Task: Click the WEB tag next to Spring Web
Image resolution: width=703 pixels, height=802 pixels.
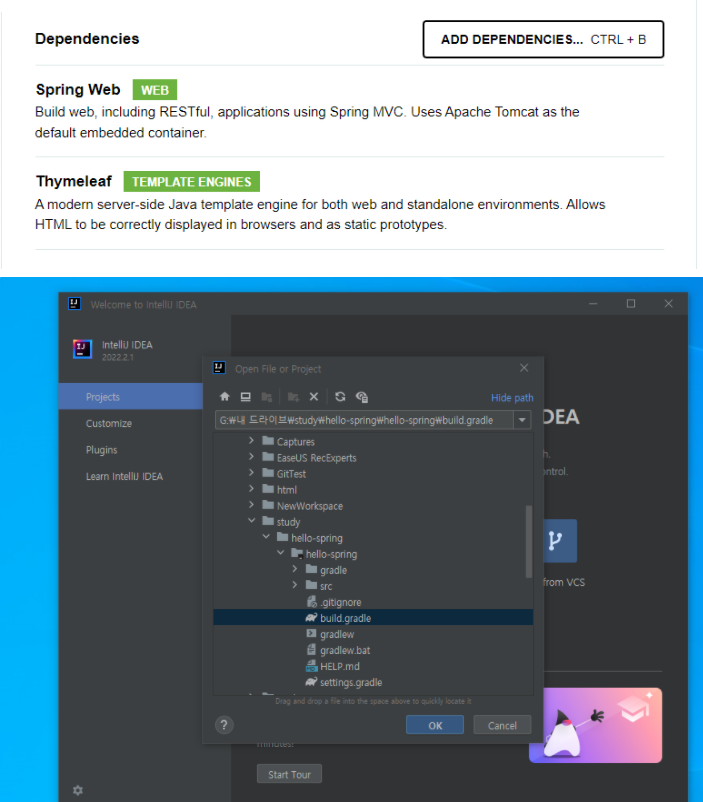Action: point(155,90)
